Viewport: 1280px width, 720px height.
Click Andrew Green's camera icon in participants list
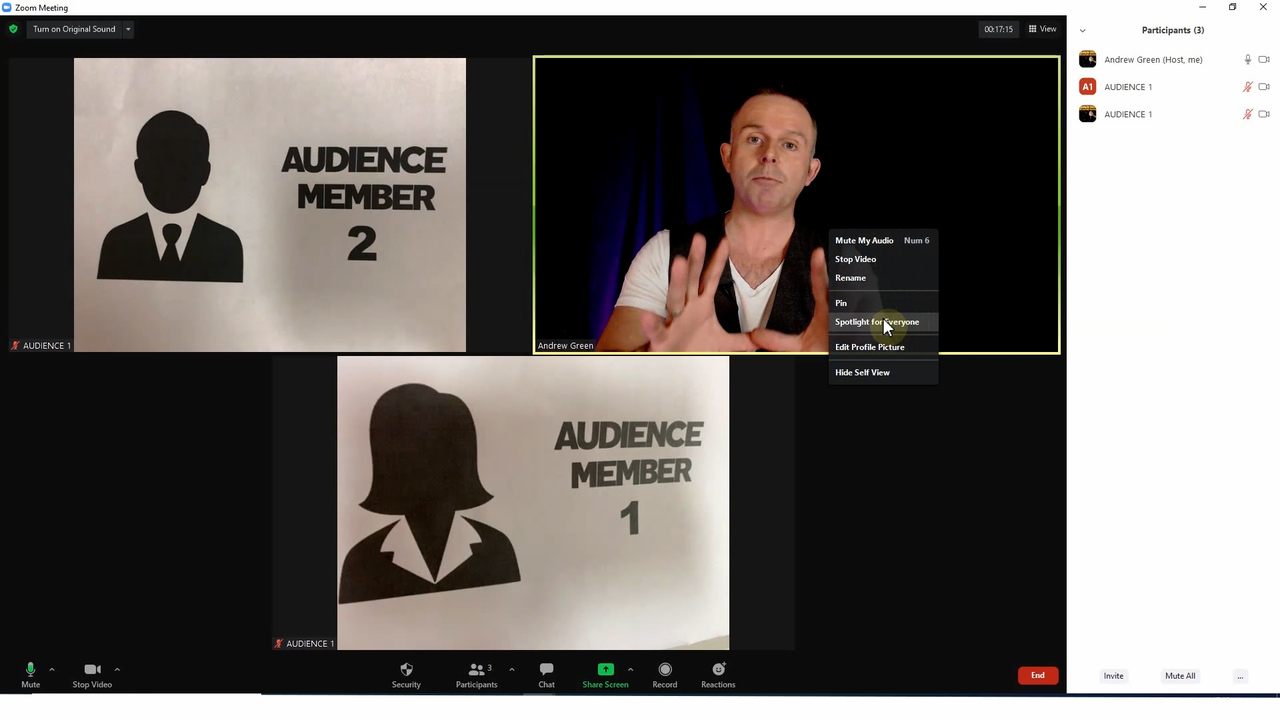1264,60
